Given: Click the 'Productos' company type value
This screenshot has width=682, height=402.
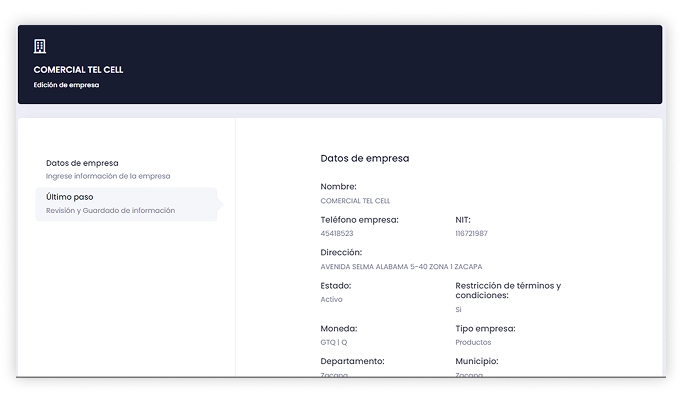Looking at the screenshot, I should [473, 342].
